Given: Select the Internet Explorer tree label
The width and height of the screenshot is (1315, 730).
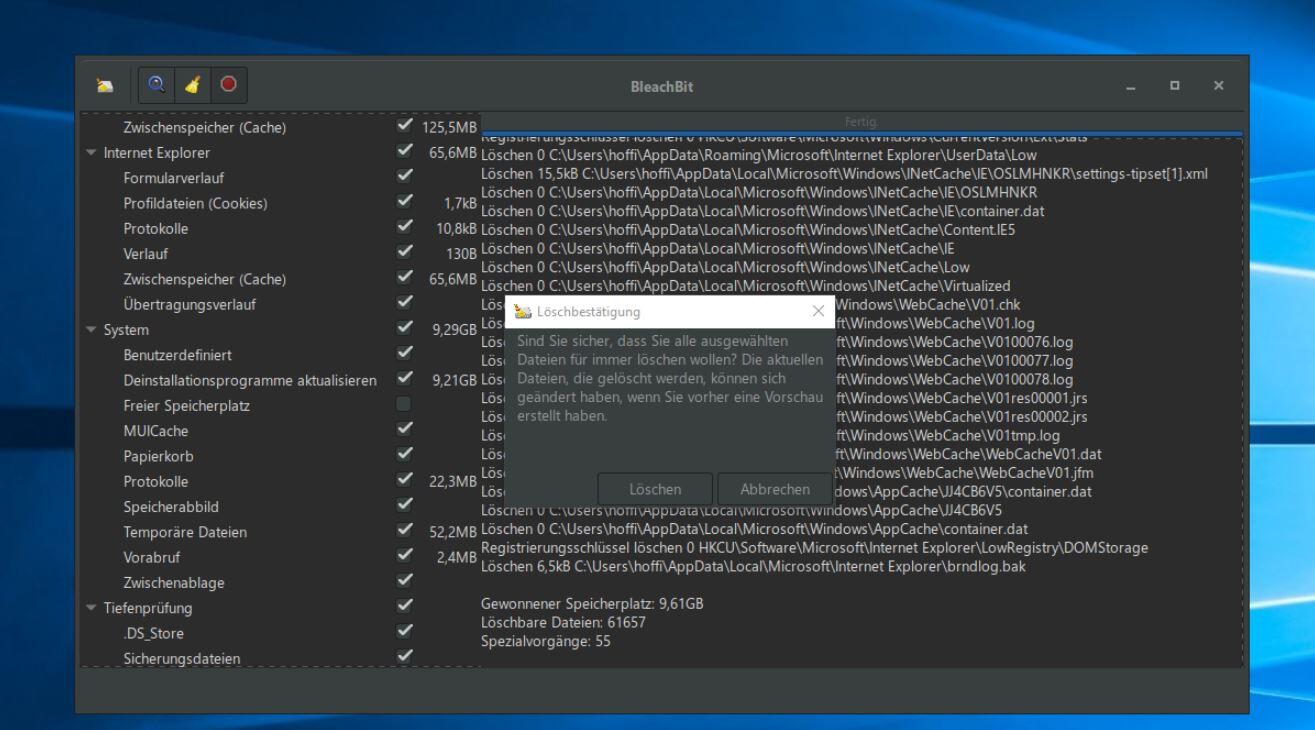Looking at the screenshot, I should pyautogui.click(x=157, y=153).
